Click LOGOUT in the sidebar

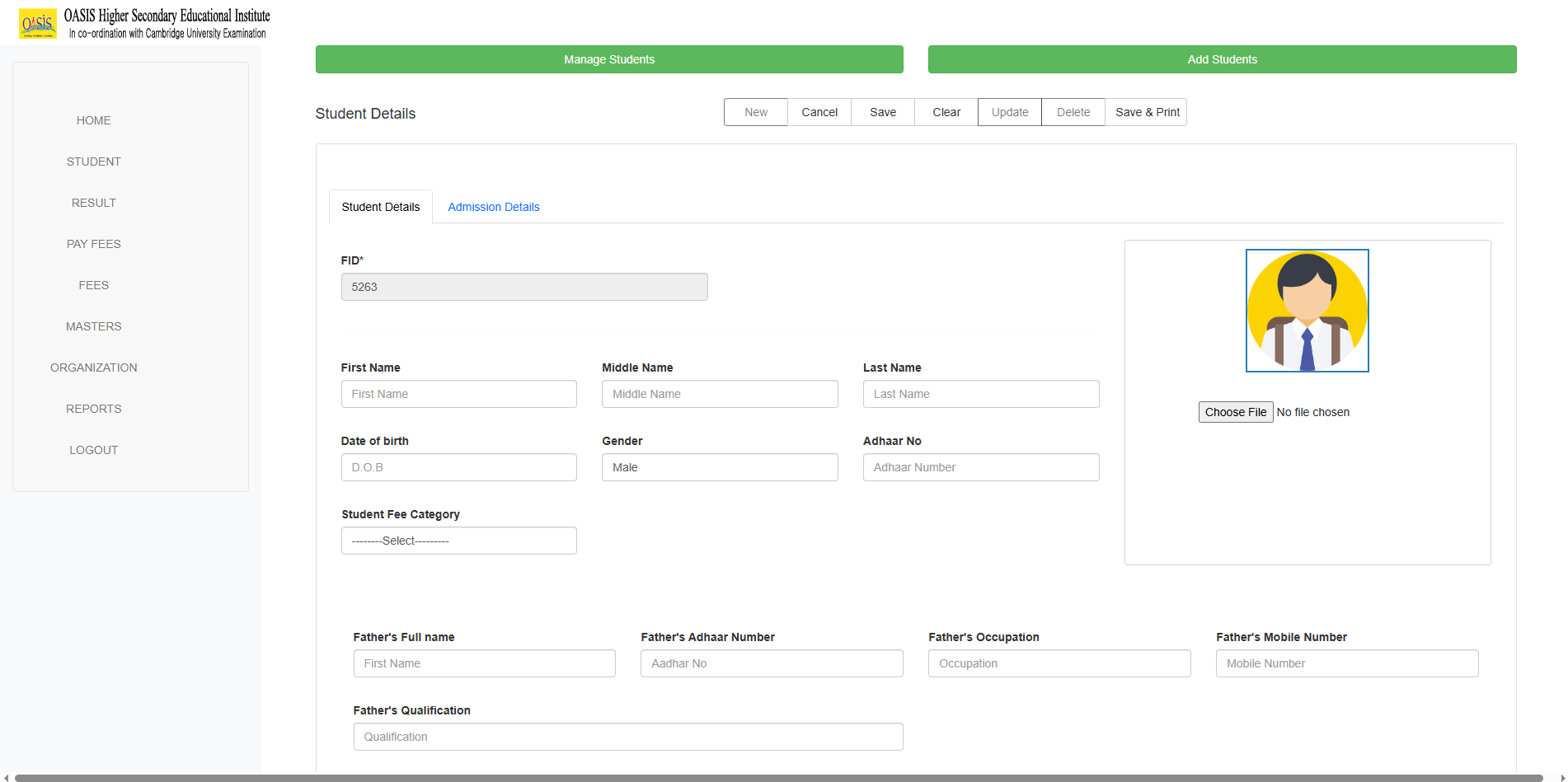tap(93, 449)
